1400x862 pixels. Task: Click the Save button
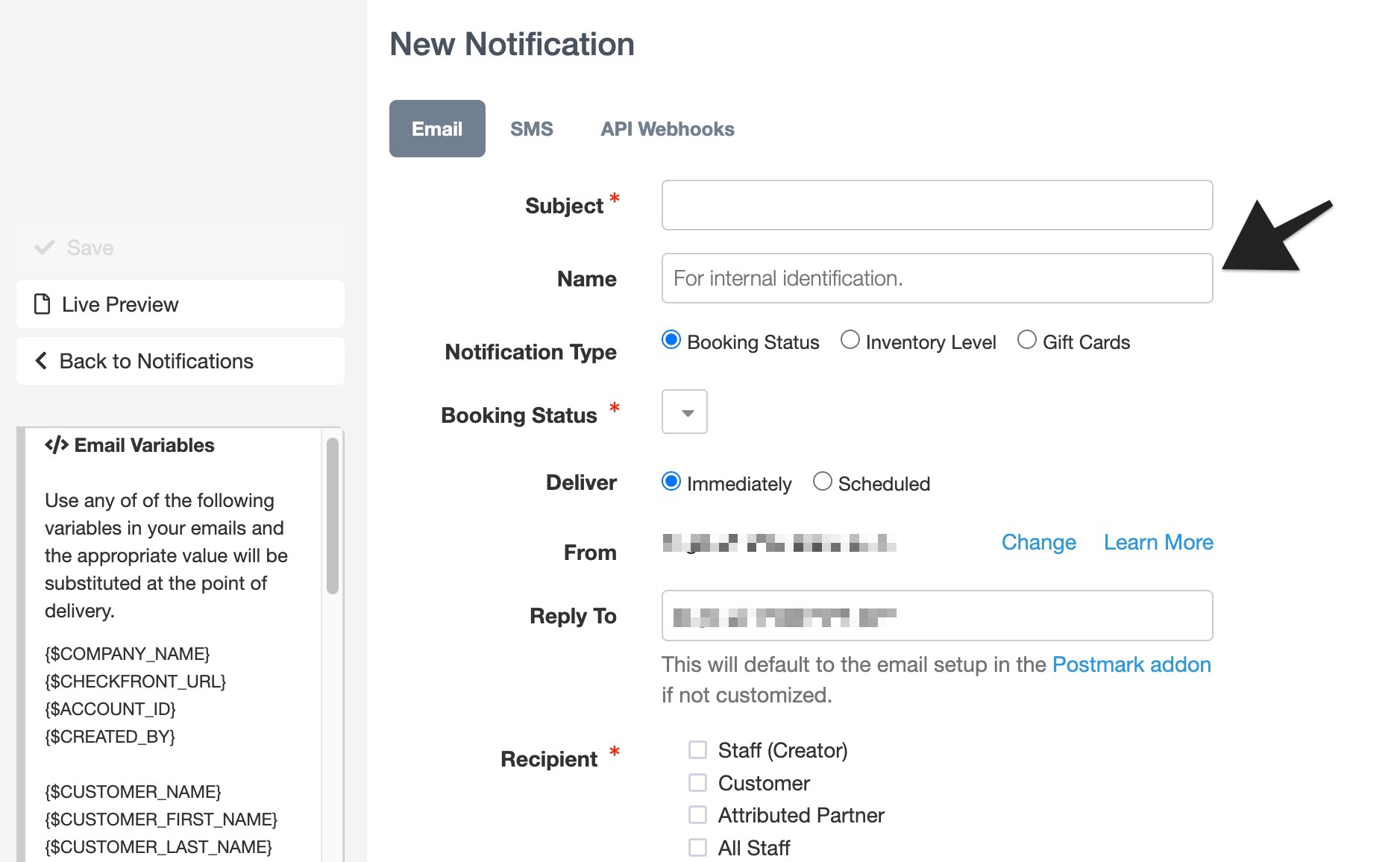pyautogui.click(x=181, y=248)
